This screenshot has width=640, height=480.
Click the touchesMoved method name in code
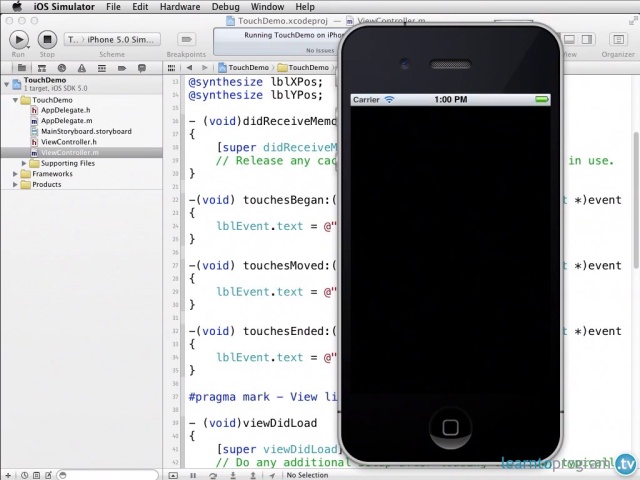286,266
